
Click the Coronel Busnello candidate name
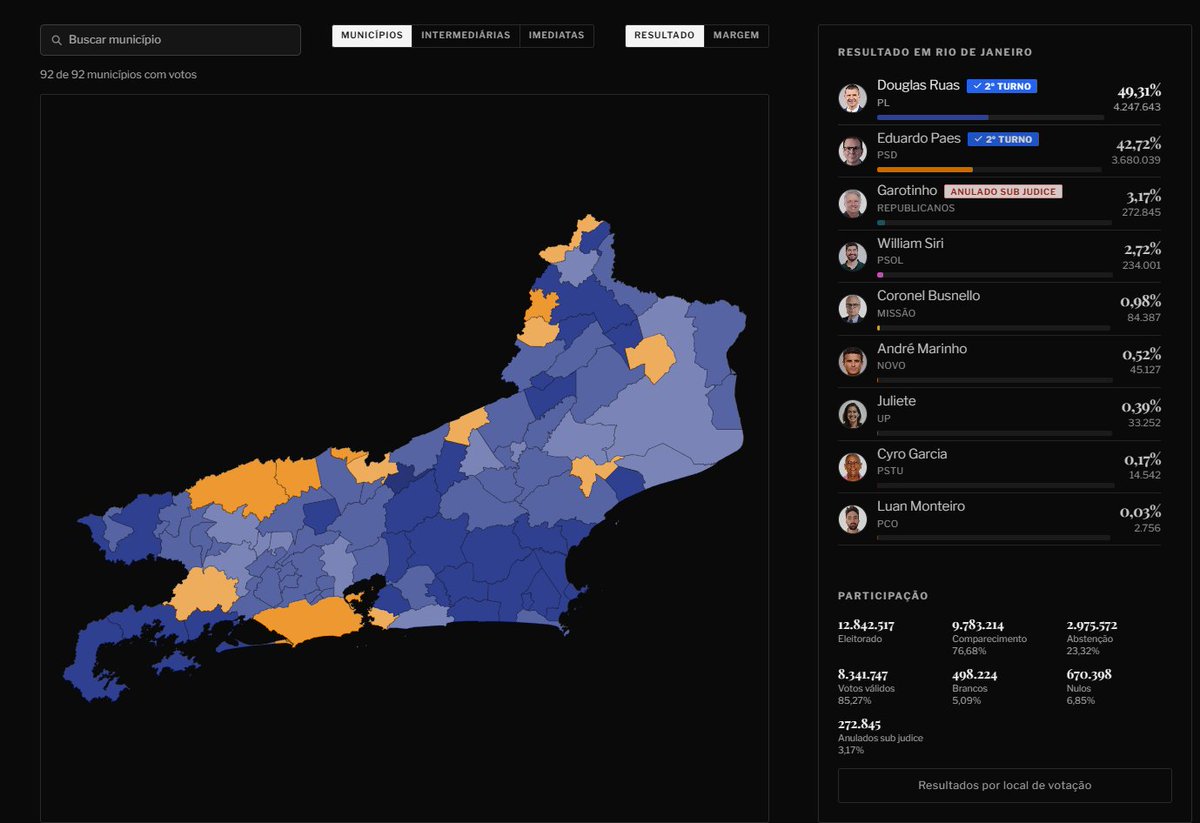pyautogui.click(x=929, y=296)
